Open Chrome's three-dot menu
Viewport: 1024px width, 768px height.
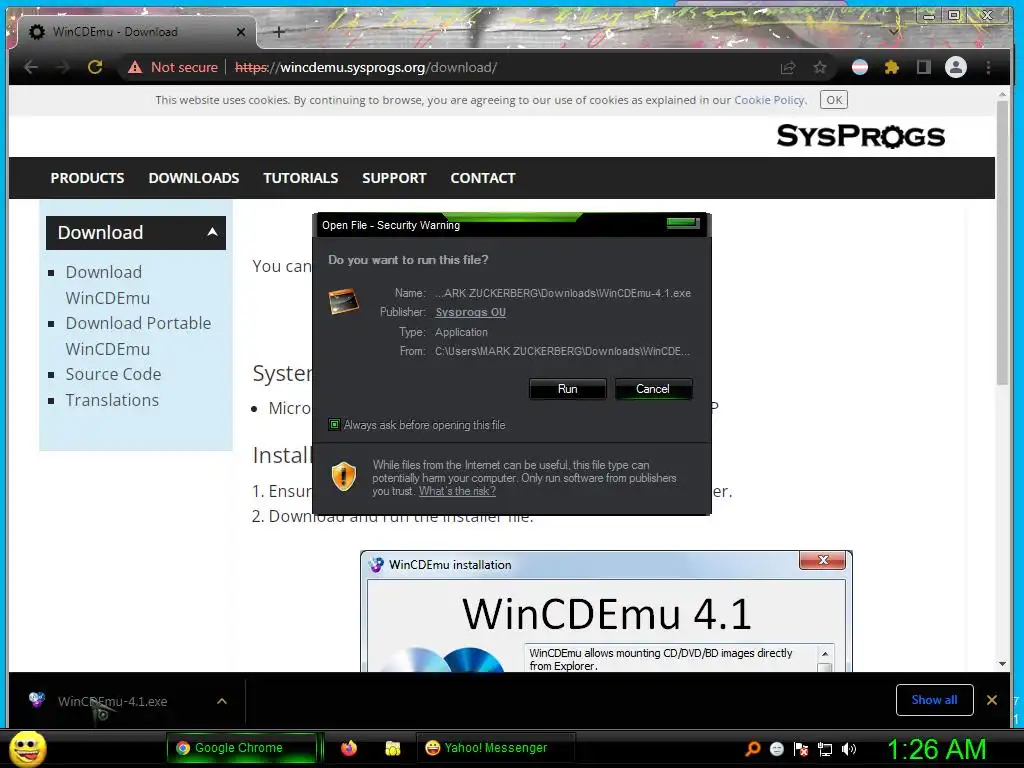pyautogui.click(x=988, y=67)
